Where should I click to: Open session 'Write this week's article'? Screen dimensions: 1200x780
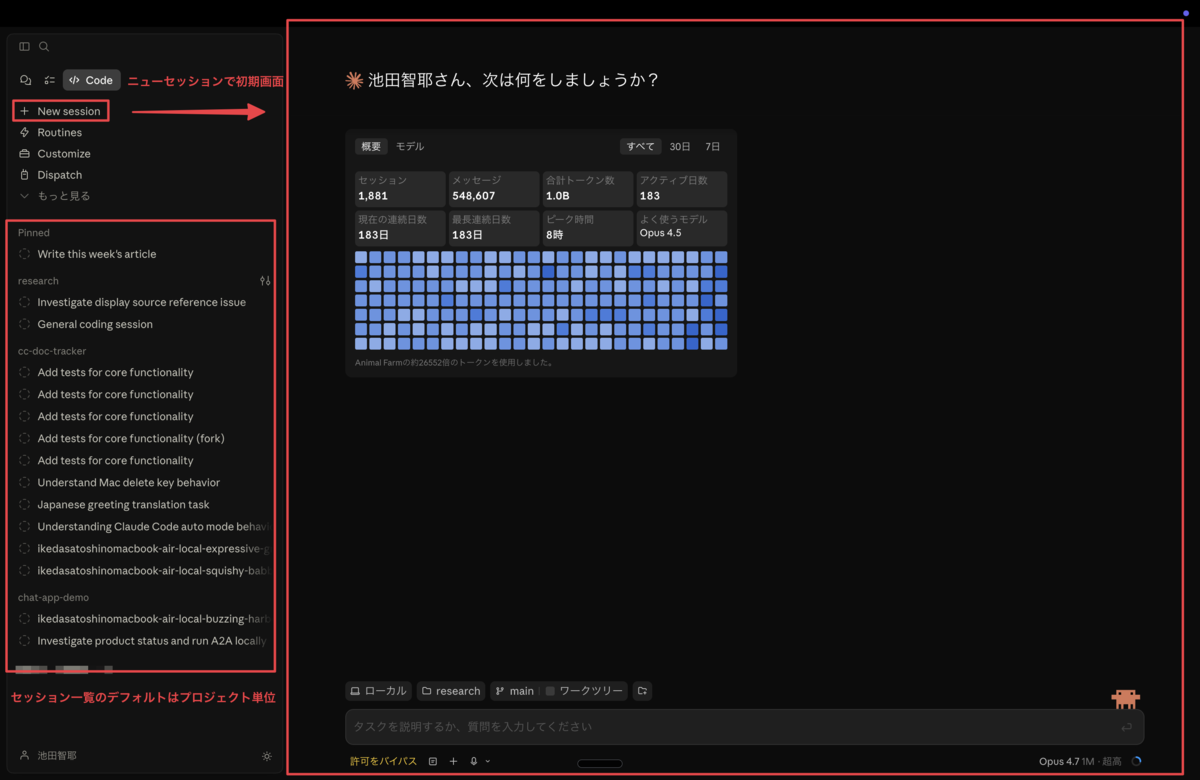pos(97,254)
